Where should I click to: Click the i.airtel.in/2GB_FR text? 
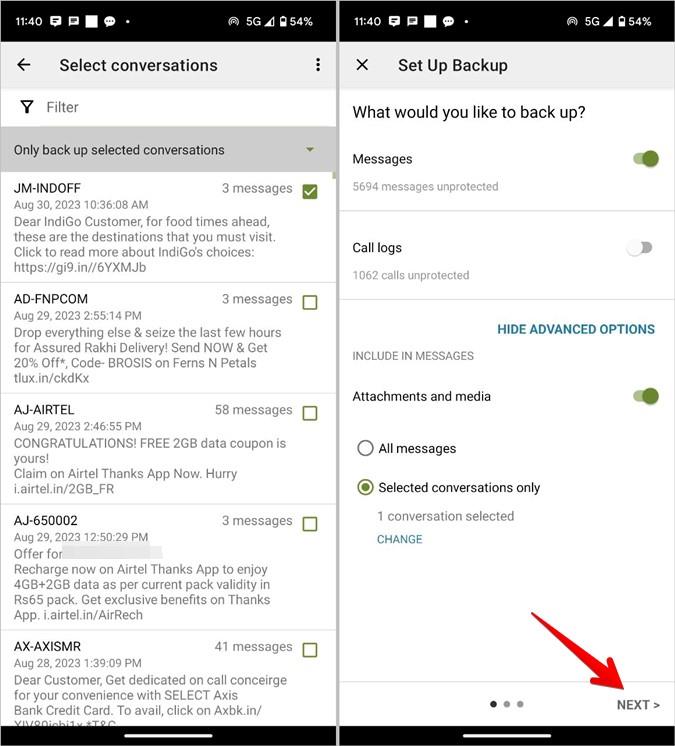pos(64,489)
